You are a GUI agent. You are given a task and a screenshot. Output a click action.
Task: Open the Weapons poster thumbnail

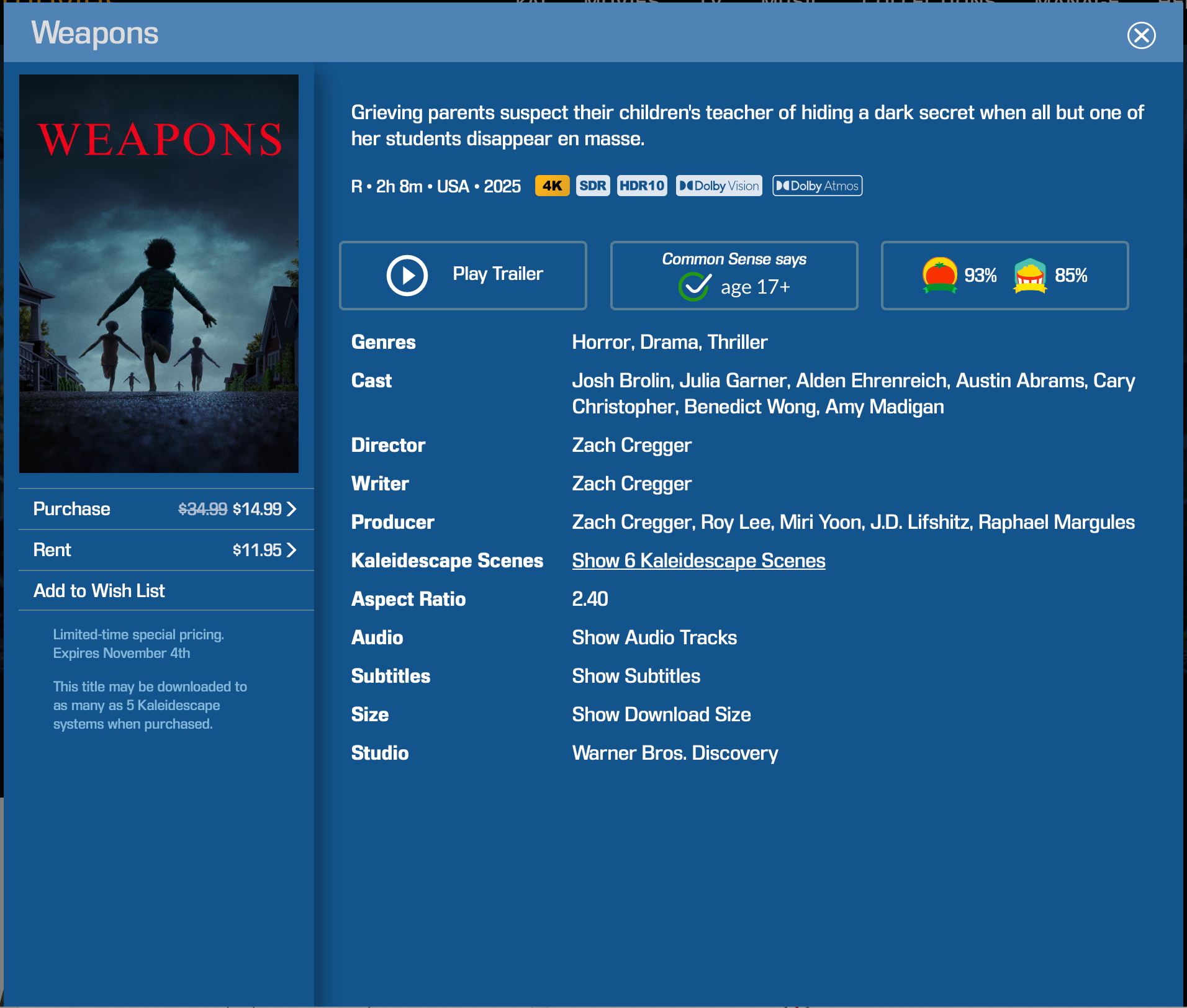coord(159,274)
